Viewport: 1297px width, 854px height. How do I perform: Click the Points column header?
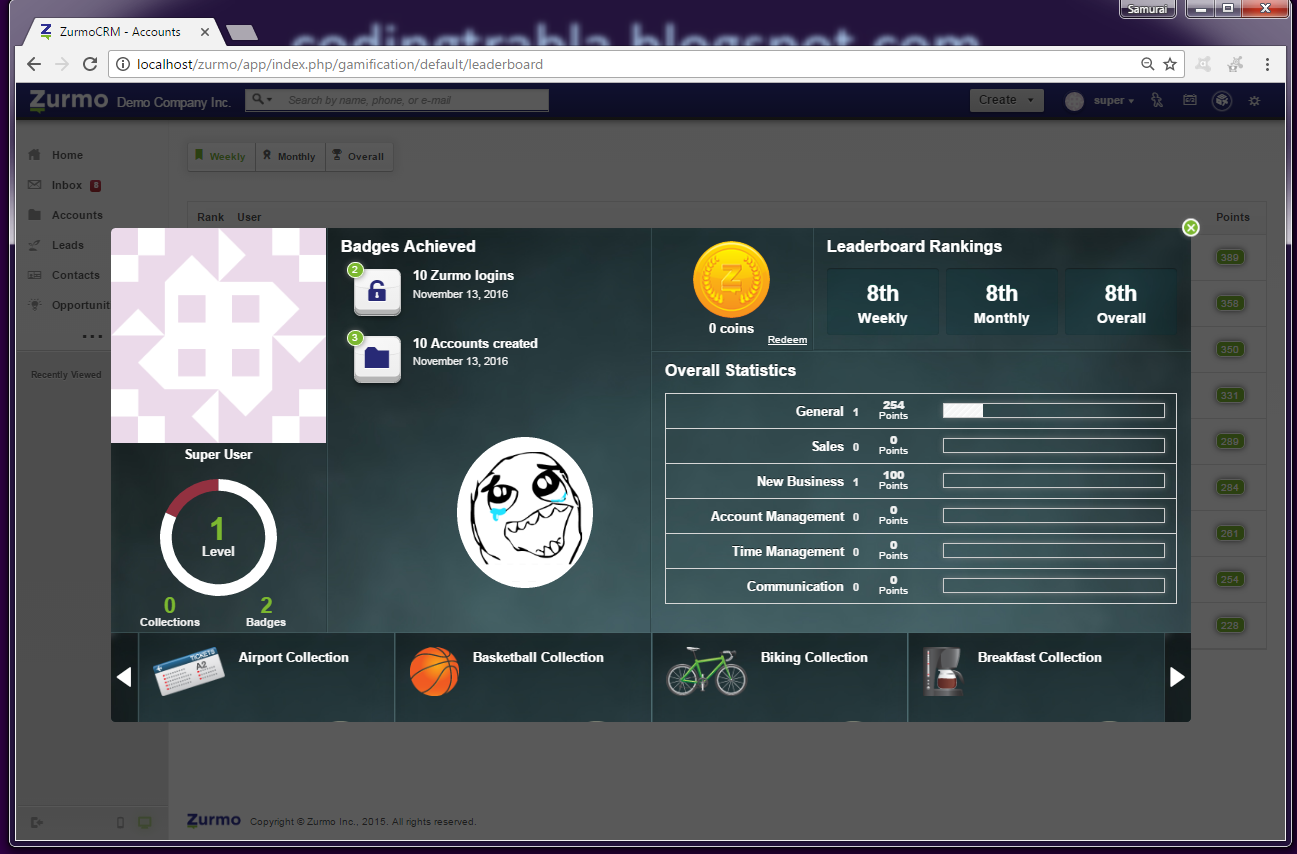coord(1233,217)
